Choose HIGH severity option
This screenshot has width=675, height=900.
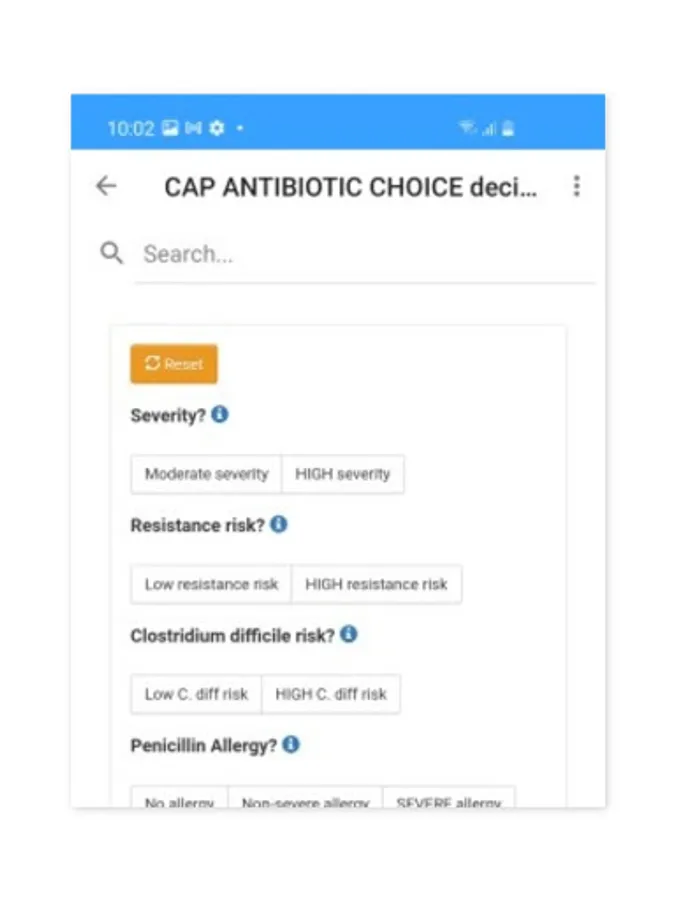pyautogui.click(x=343, y=474)
